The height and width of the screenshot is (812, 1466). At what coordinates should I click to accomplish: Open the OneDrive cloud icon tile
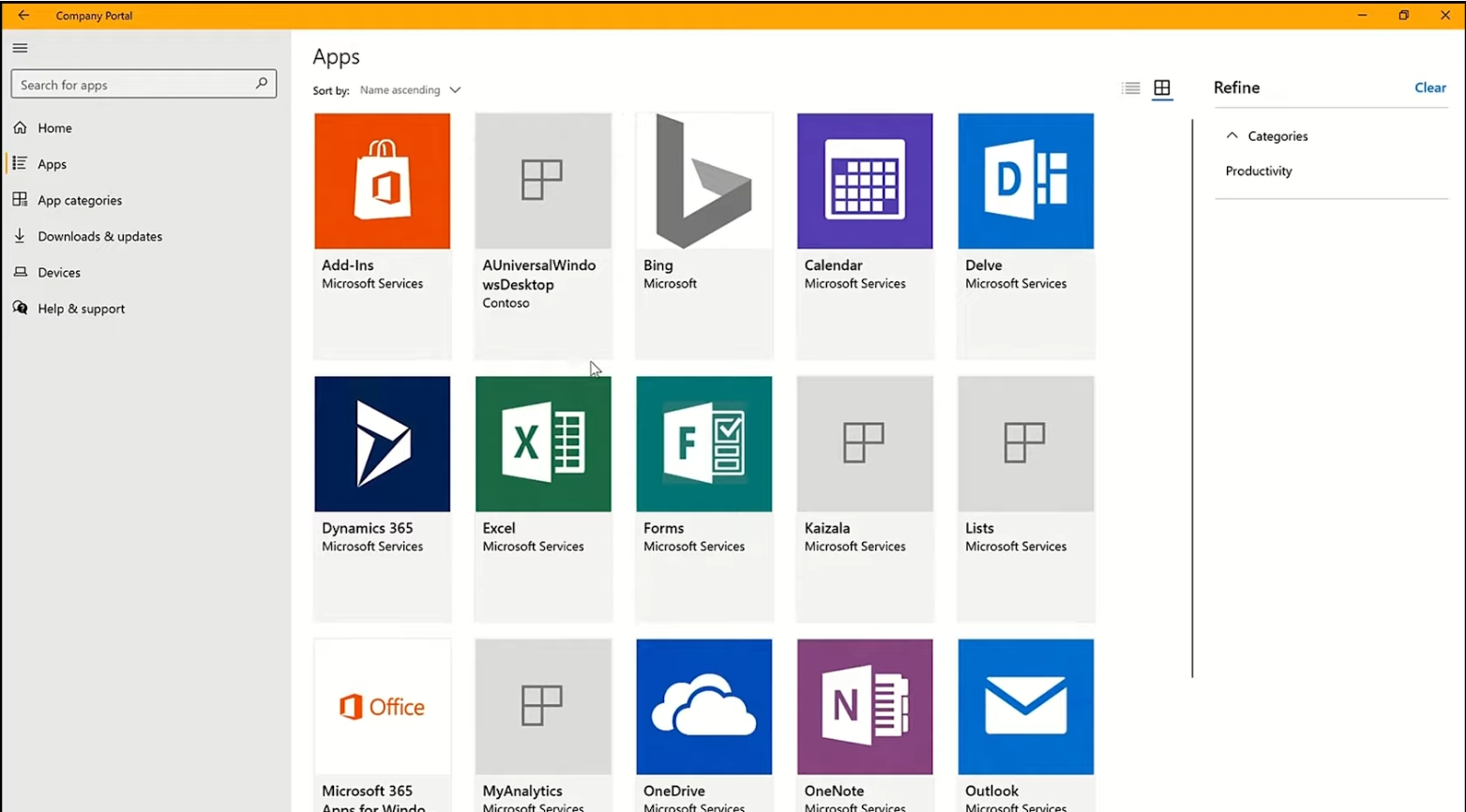tap(703, 706)
